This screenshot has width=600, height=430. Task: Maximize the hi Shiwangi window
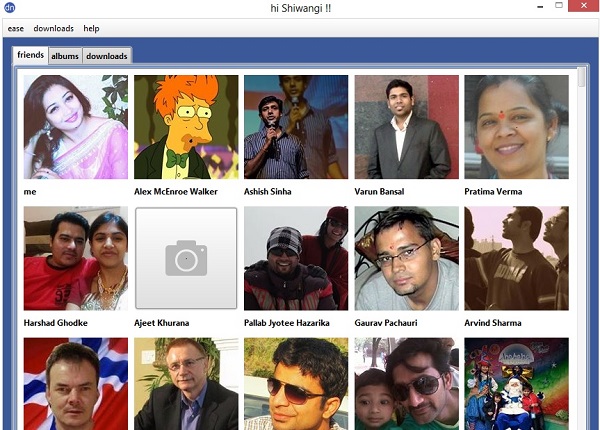pyautogui.click(x=559, y=6)
